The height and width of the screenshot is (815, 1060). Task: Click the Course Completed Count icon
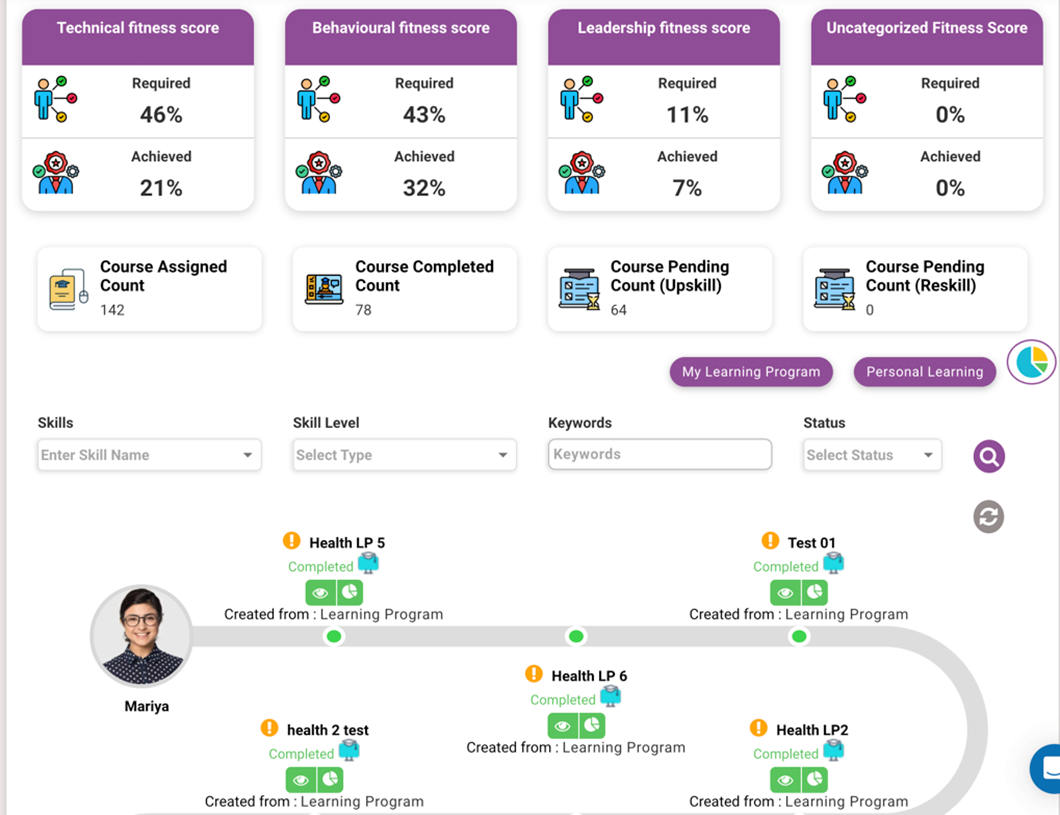tap(323, 288)
